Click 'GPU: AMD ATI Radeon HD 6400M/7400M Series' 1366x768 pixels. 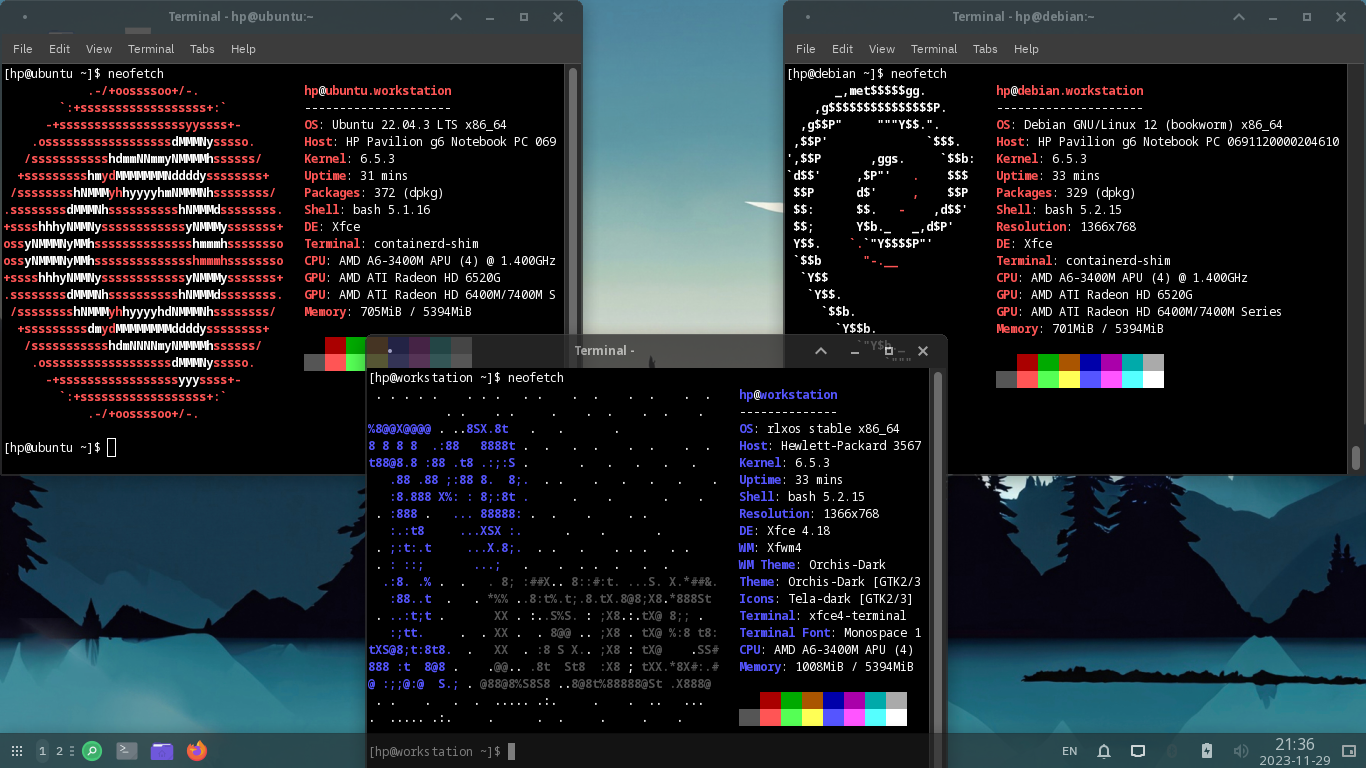click(x=1139, y=312)
